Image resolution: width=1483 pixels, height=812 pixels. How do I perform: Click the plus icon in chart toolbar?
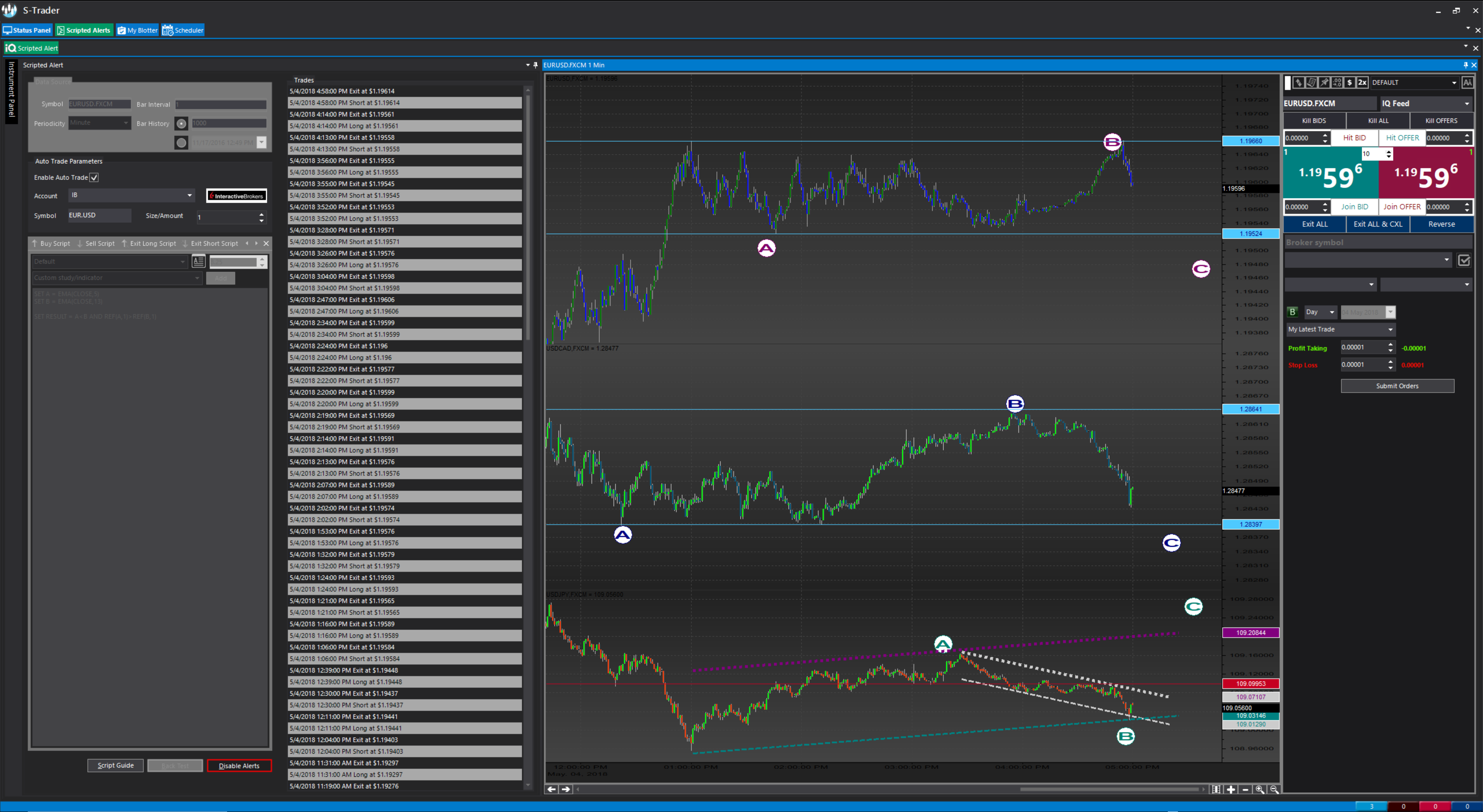1231,789
